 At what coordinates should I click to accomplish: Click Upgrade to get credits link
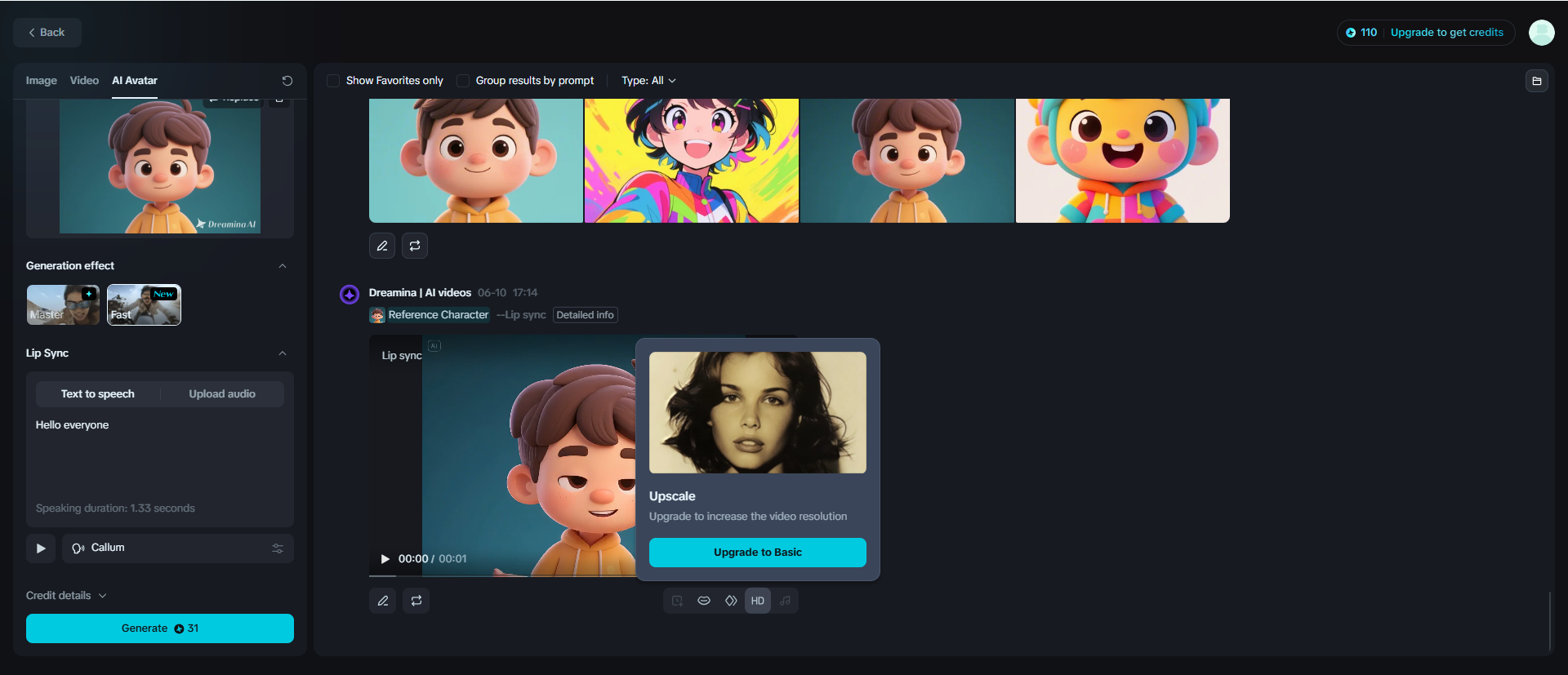tap(1446, 33)
